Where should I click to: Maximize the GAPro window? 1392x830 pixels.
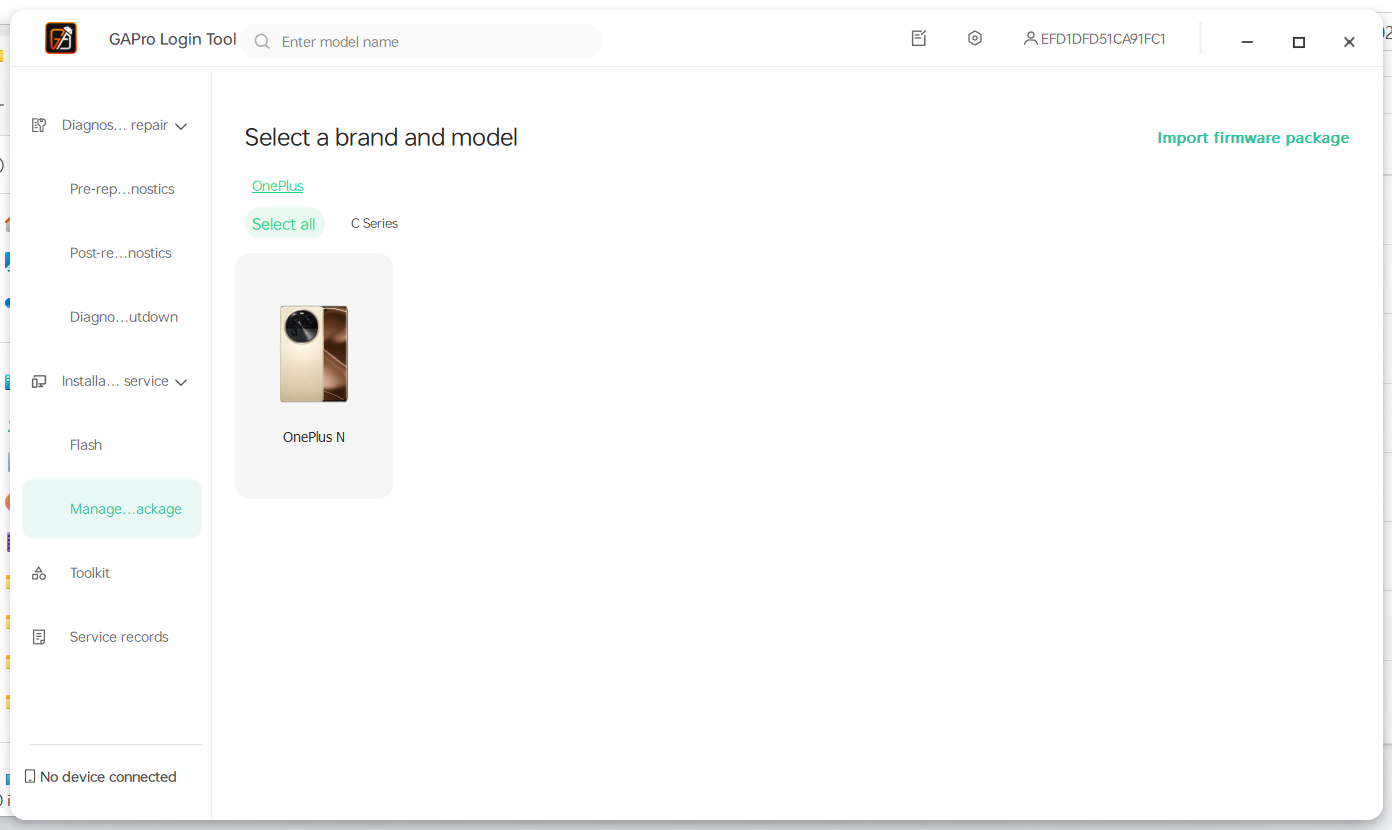point(1299,42)
